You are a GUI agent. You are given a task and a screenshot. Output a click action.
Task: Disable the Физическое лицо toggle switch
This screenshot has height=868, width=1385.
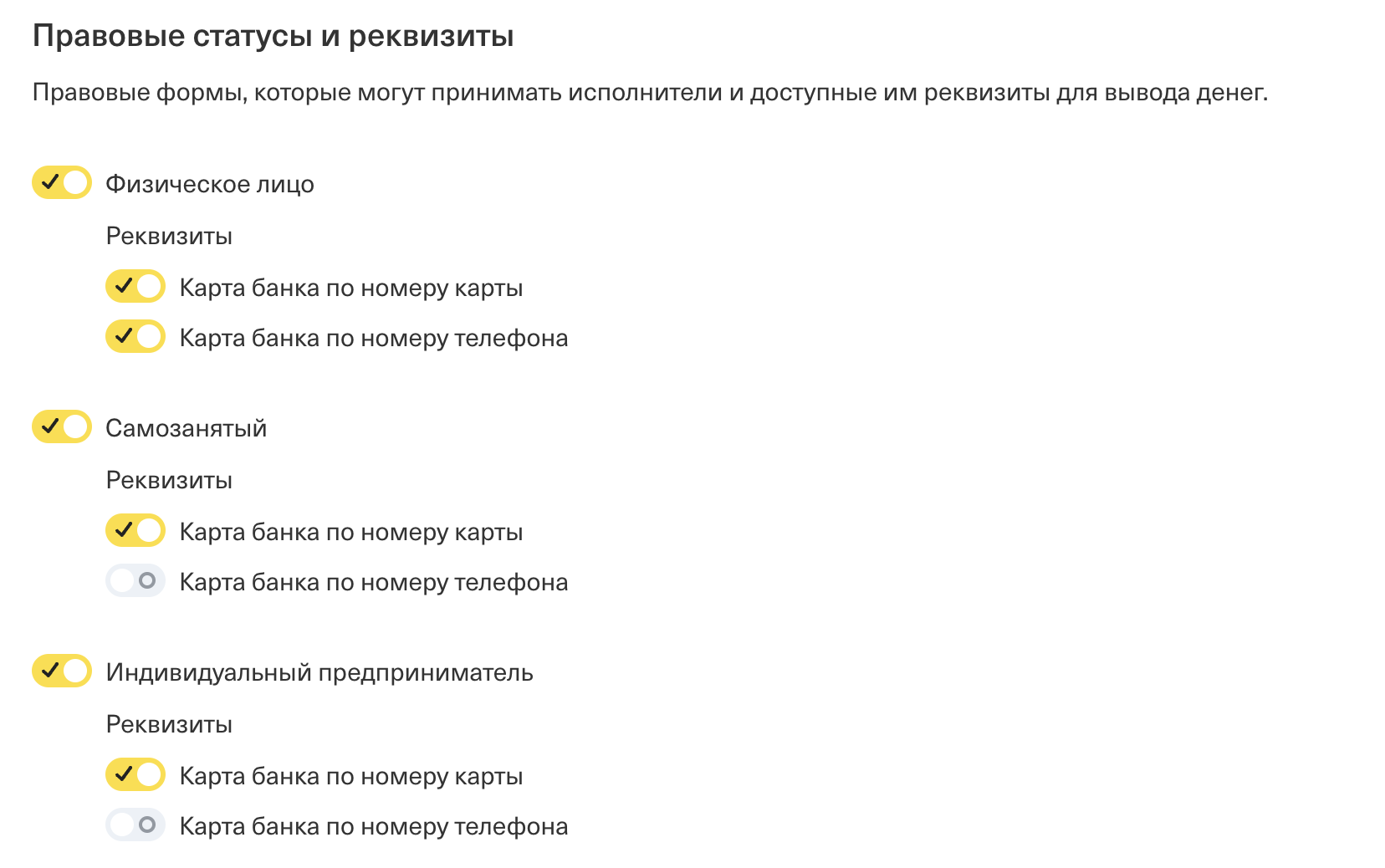point(62,182)
